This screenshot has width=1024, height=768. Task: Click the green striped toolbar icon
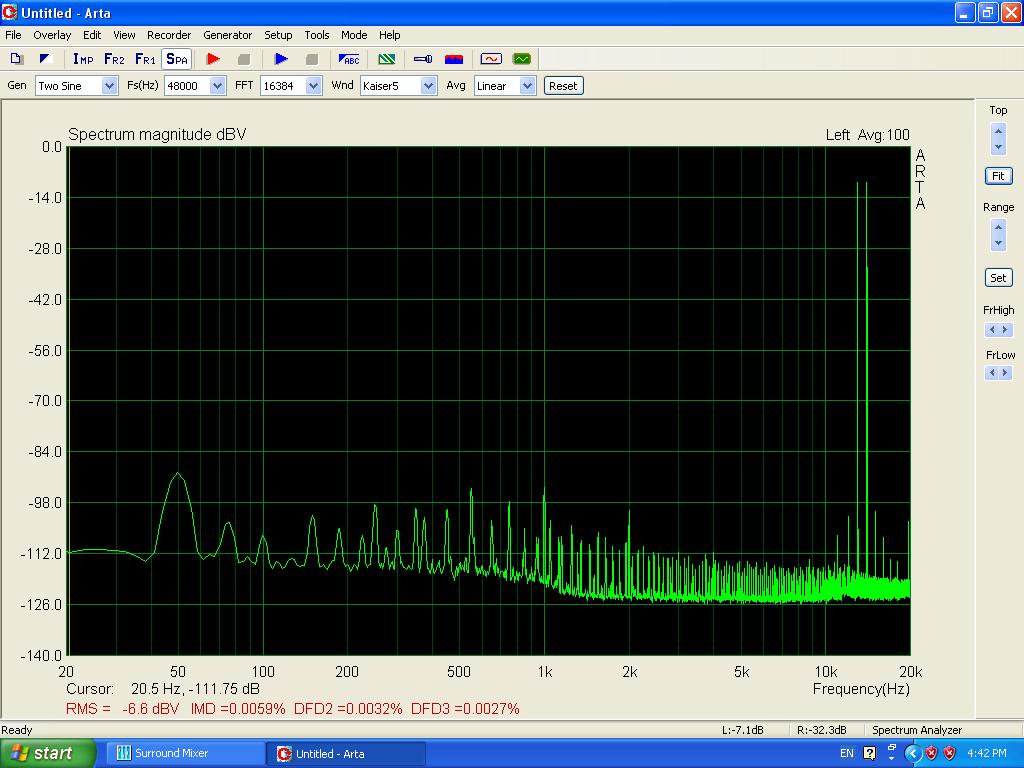coord(387,59)
